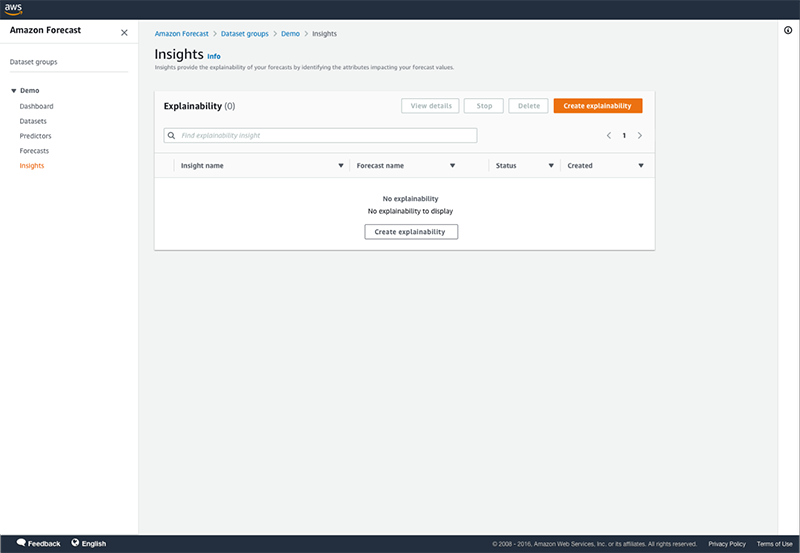
Task: Click the Stop button
Action: pos(484,106)
